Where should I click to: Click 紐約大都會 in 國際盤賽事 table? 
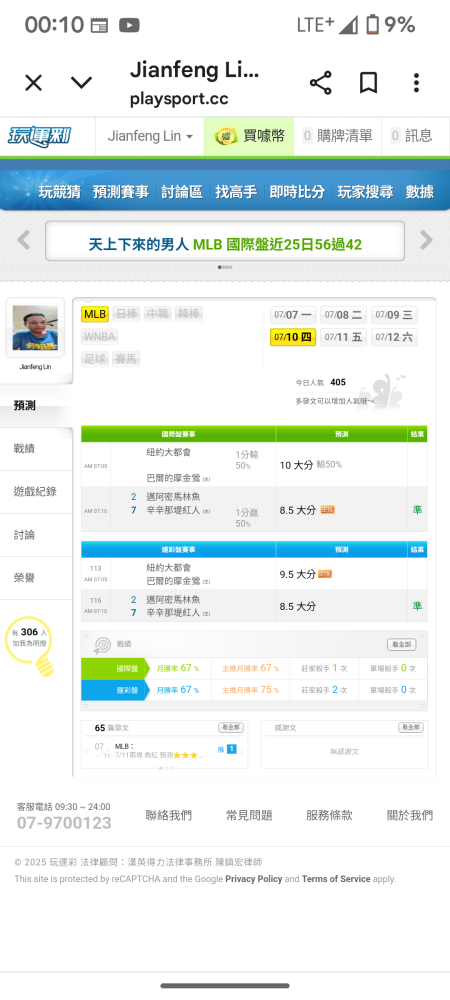168,453
